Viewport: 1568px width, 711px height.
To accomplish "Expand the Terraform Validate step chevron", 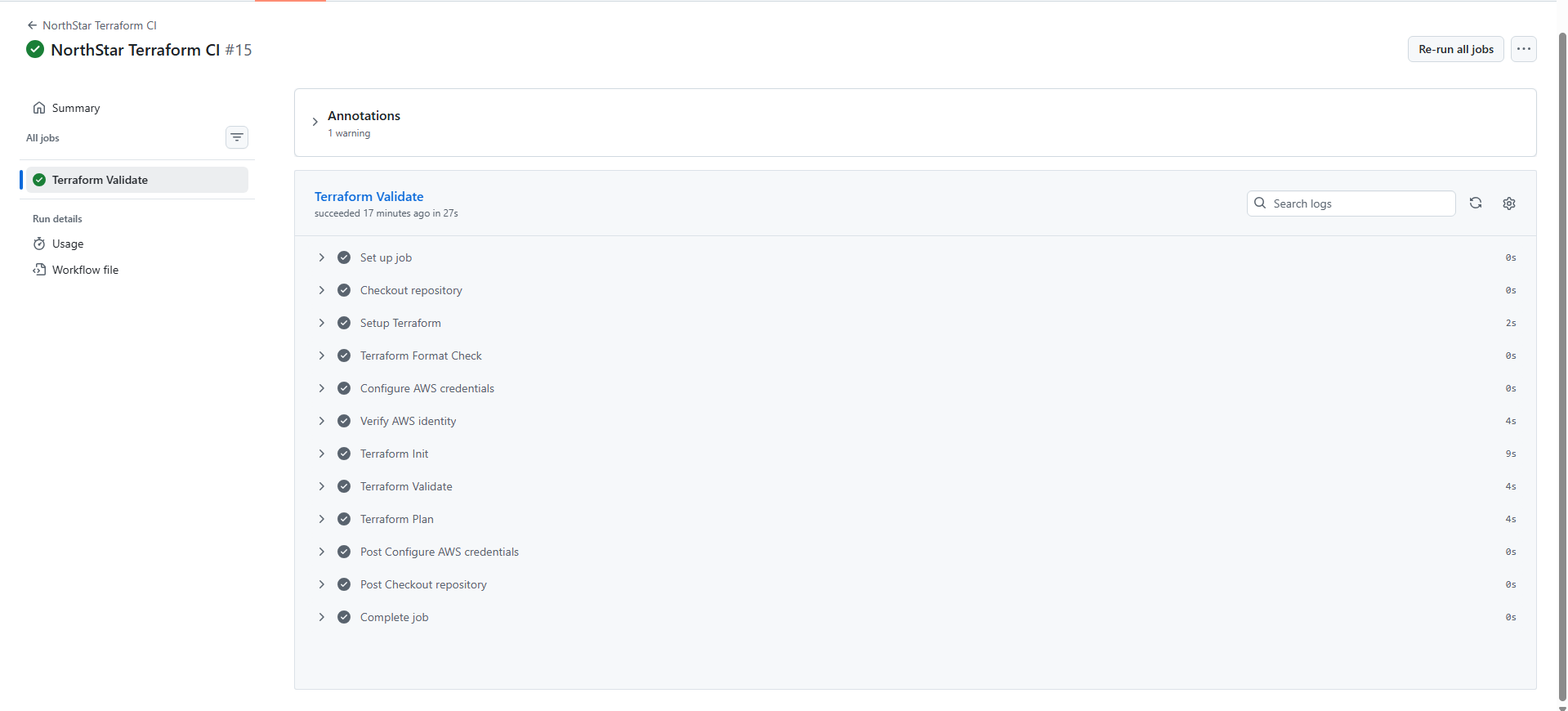I will (x=321, y=486).
